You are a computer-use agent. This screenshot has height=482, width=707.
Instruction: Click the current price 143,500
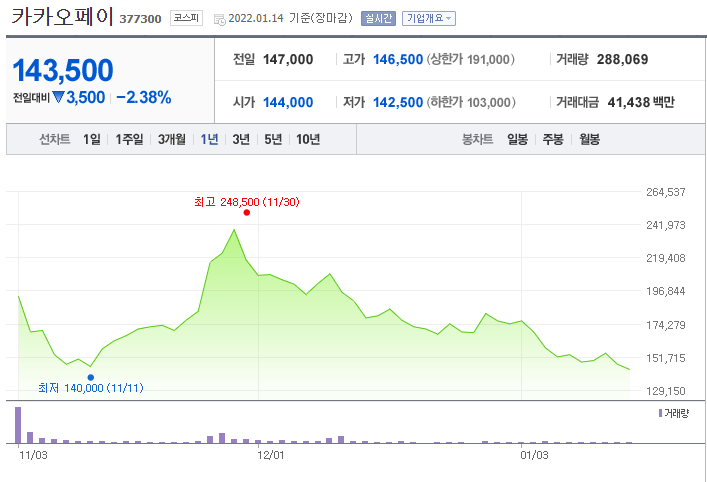click(x=63, y=70)
